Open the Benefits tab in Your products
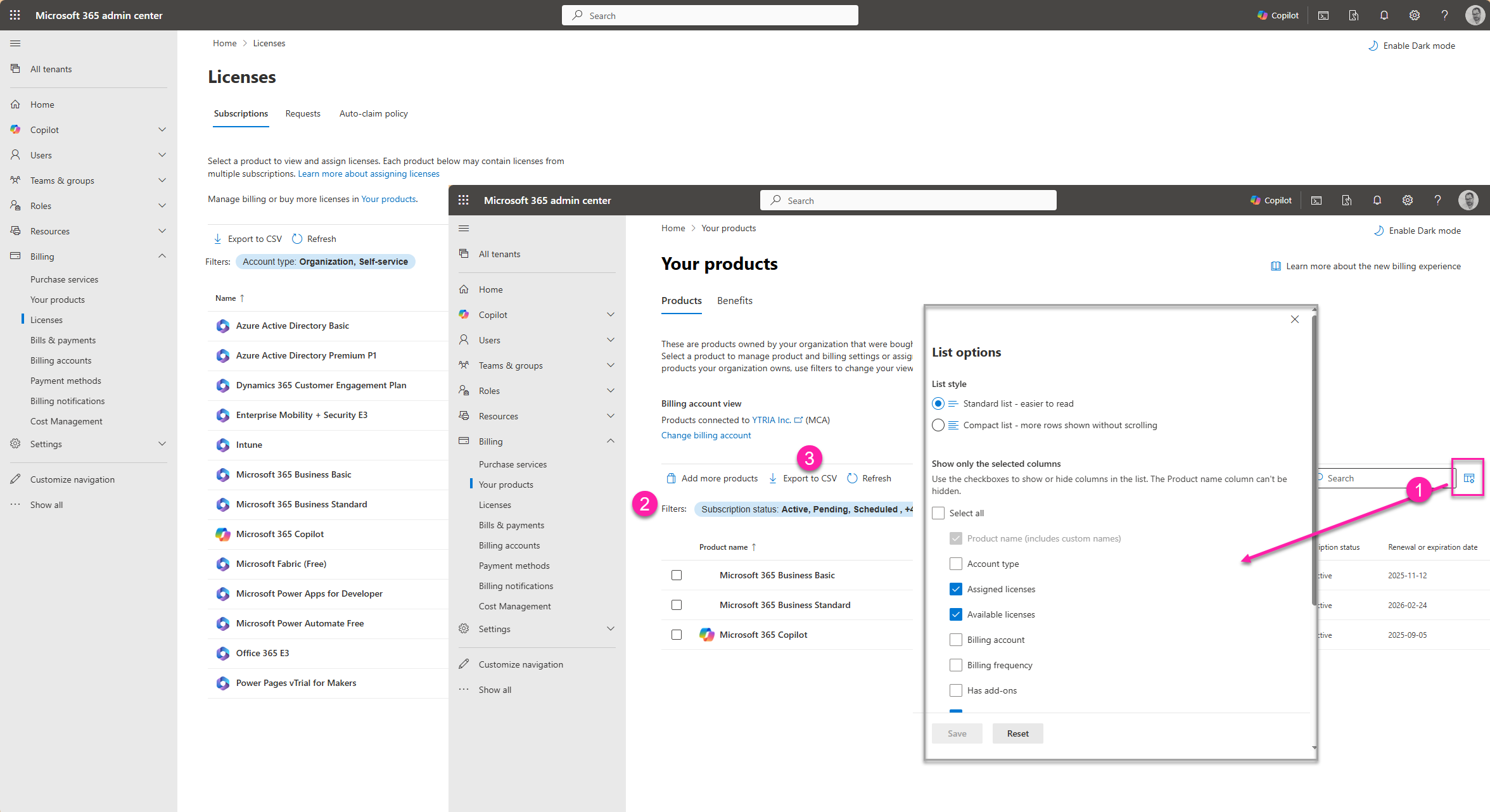This screenshot has width=1490, height=812. point(734,301)
